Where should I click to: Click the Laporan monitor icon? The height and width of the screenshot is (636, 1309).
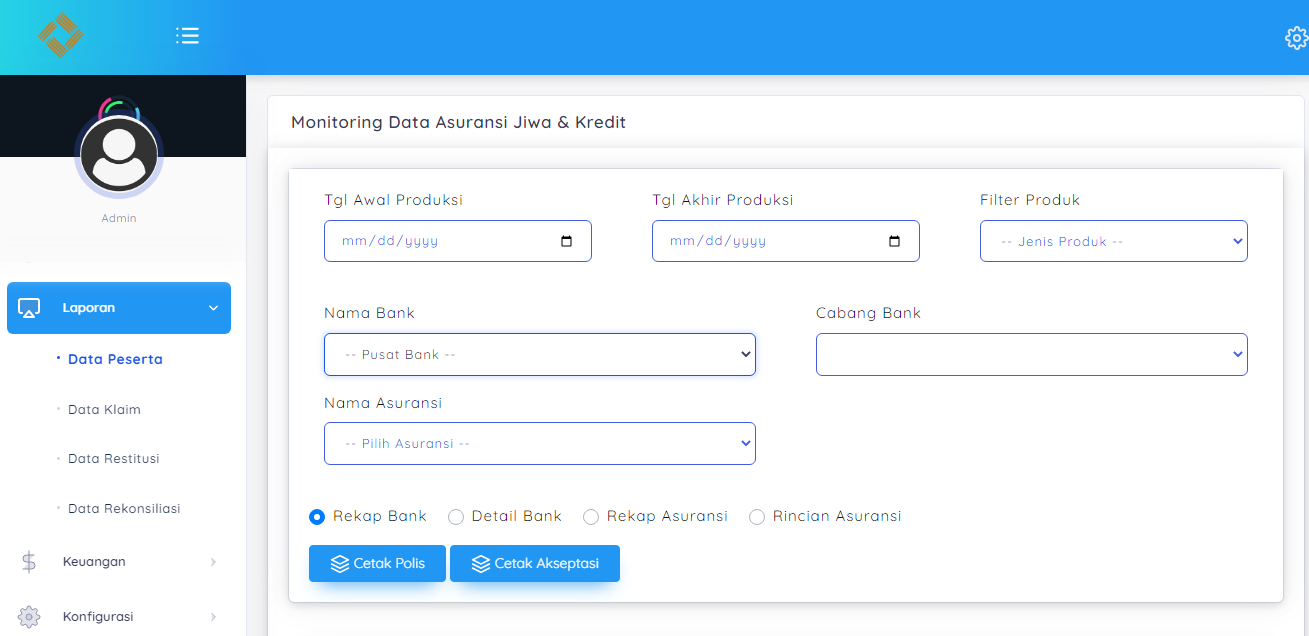(29, 308)
